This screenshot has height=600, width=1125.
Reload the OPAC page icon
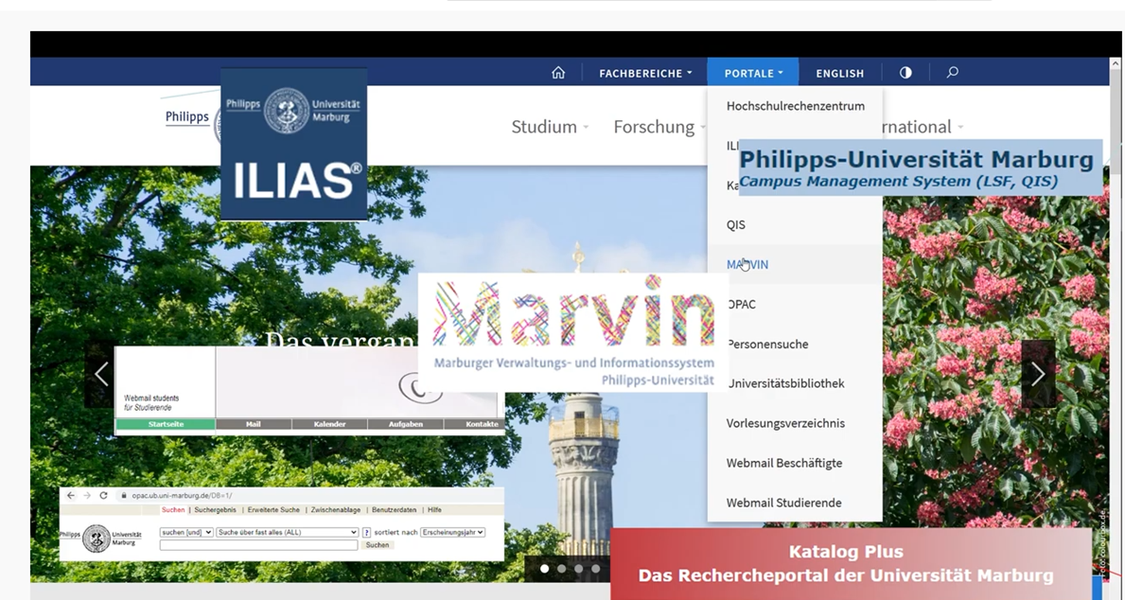click(x=103, y=495)
